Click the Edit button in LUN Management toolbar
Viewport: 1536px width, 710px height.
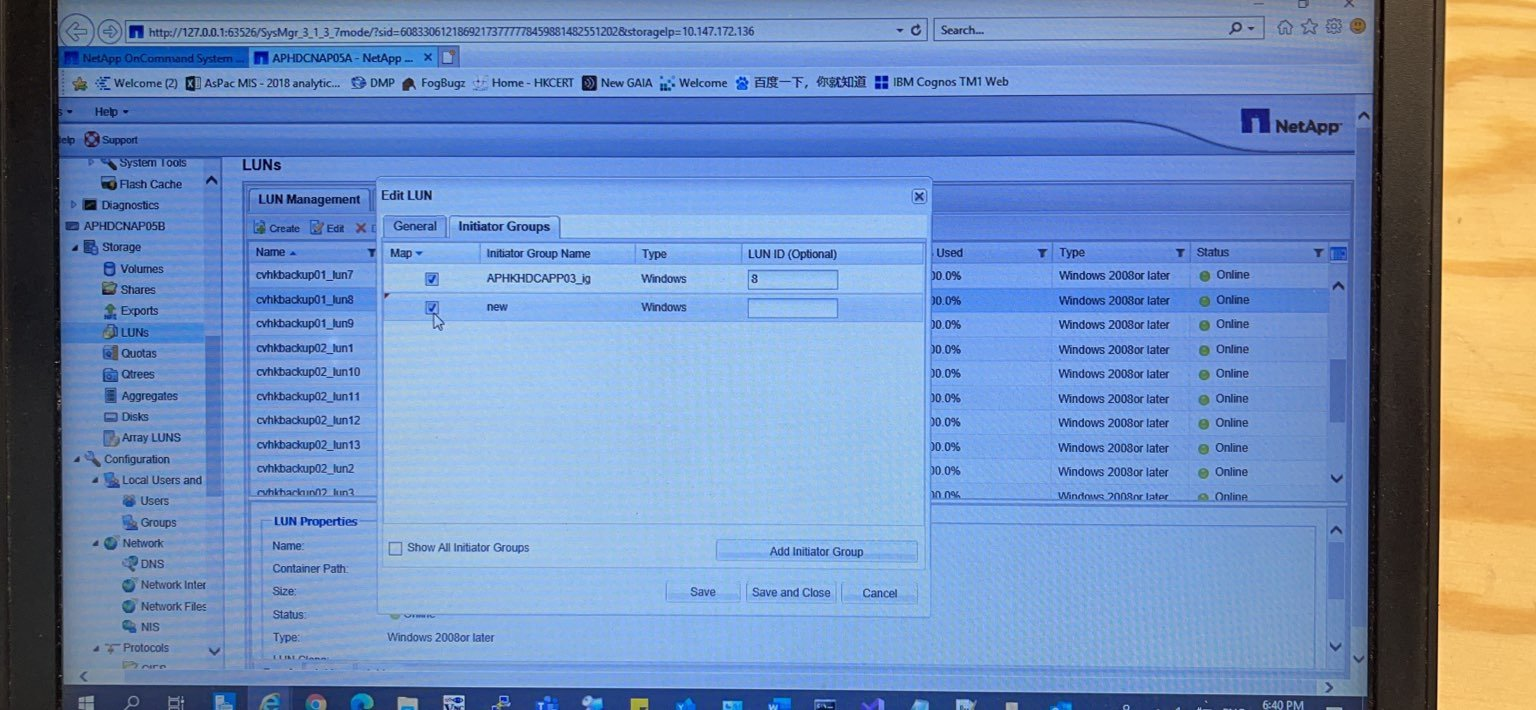click(327, 228)
